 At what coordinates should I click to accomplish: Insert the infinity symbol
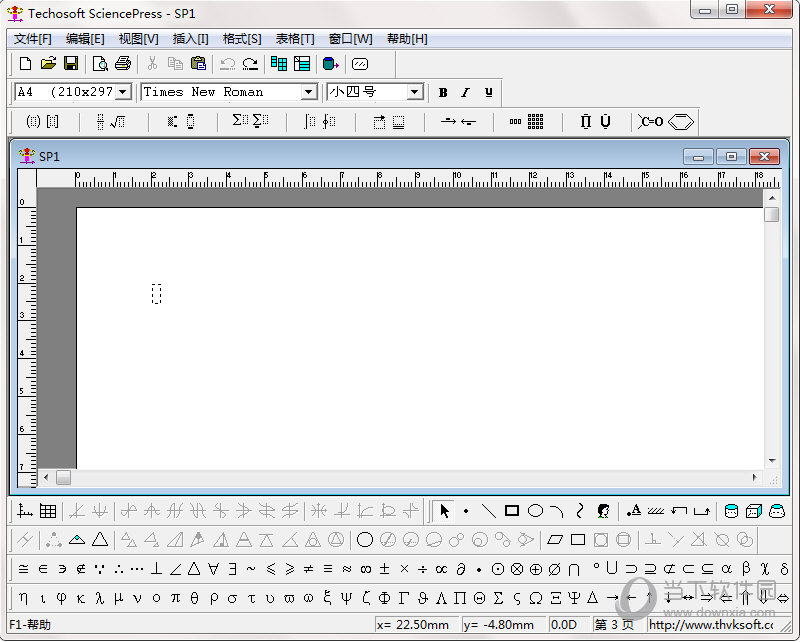365,569
